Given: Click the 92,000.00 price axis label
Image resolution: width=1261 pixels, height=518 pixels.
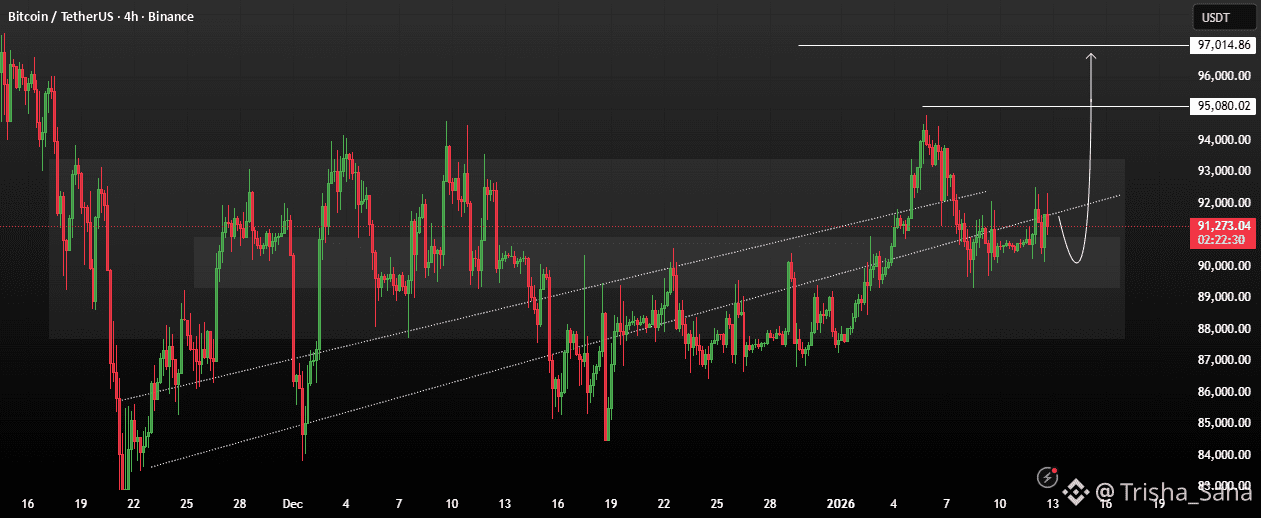Looking at the screenshot, I should tap(1224, 203).
